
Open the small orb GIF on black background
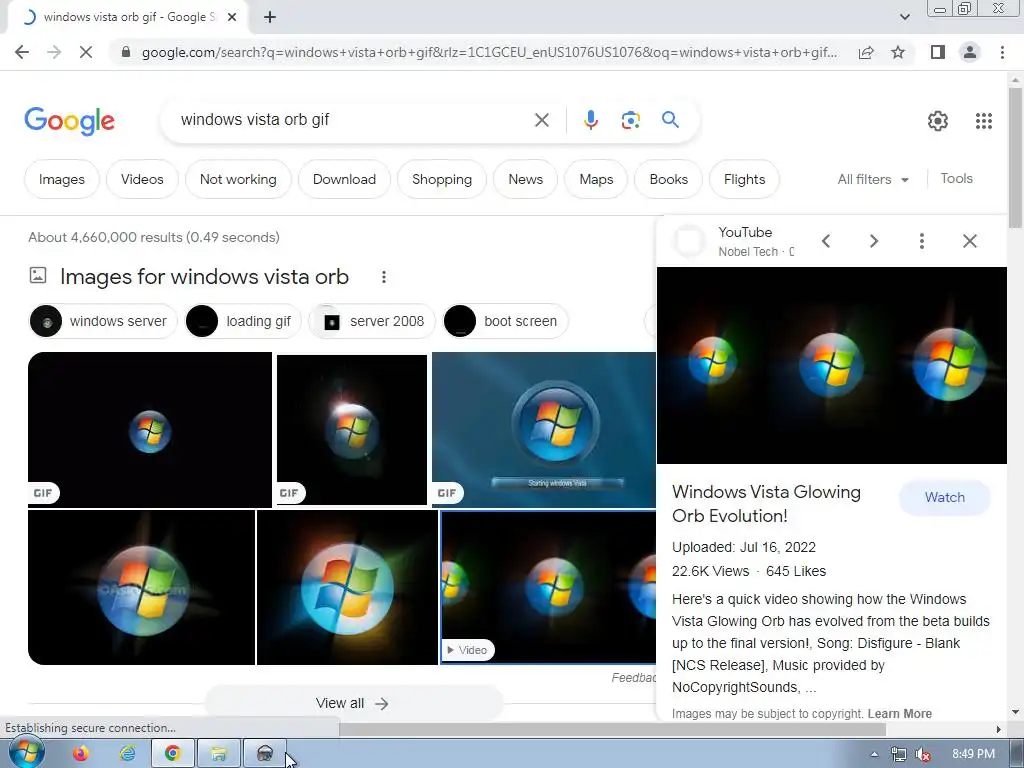tap(150, 430)
